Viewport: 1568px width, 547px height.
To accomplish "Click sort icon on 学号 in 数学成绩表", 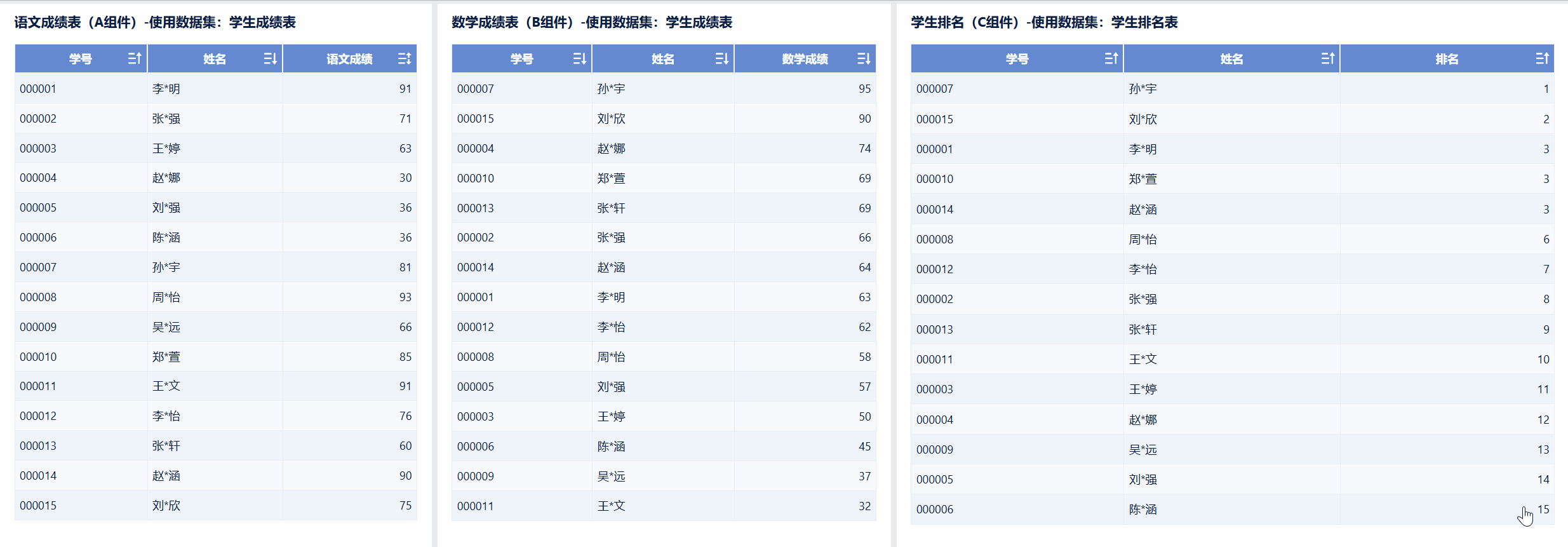I will point(580,58).
